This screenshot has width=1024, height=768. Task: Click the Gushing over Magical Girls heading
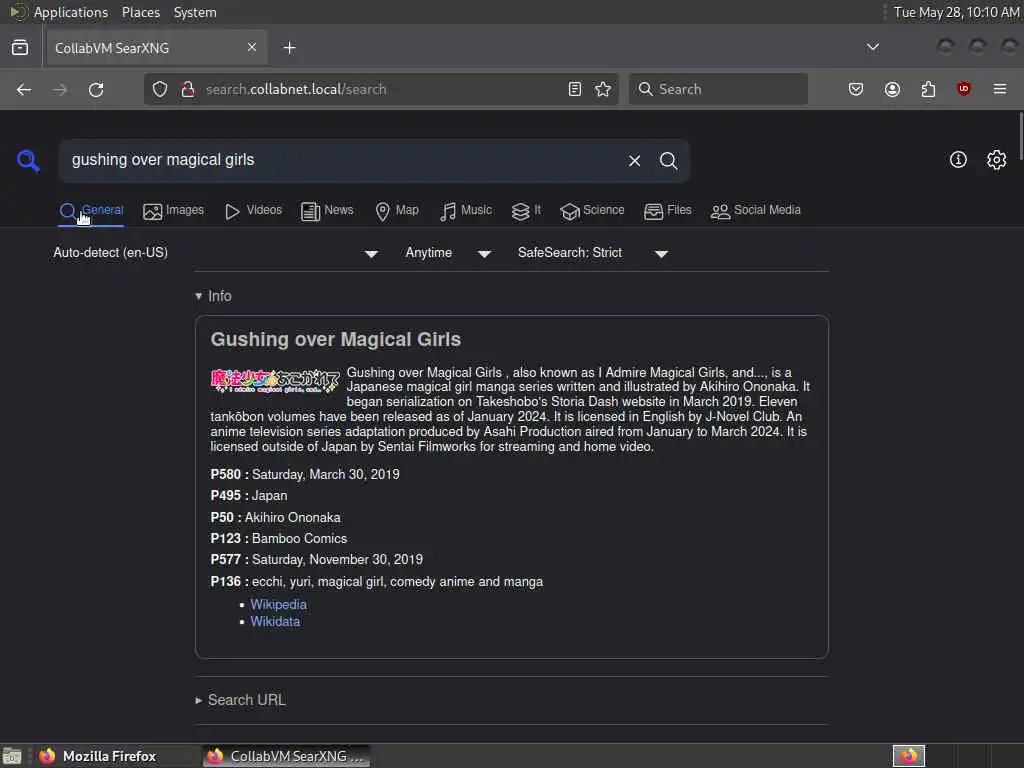(336, 340)
